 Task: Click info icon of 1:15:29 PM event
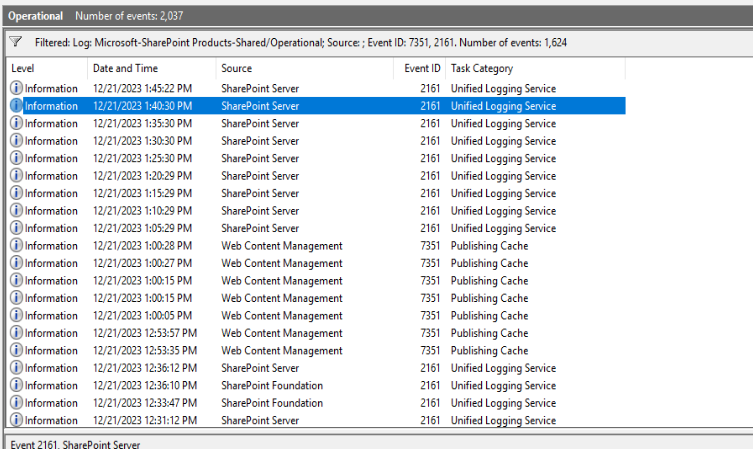coord(16,193)
